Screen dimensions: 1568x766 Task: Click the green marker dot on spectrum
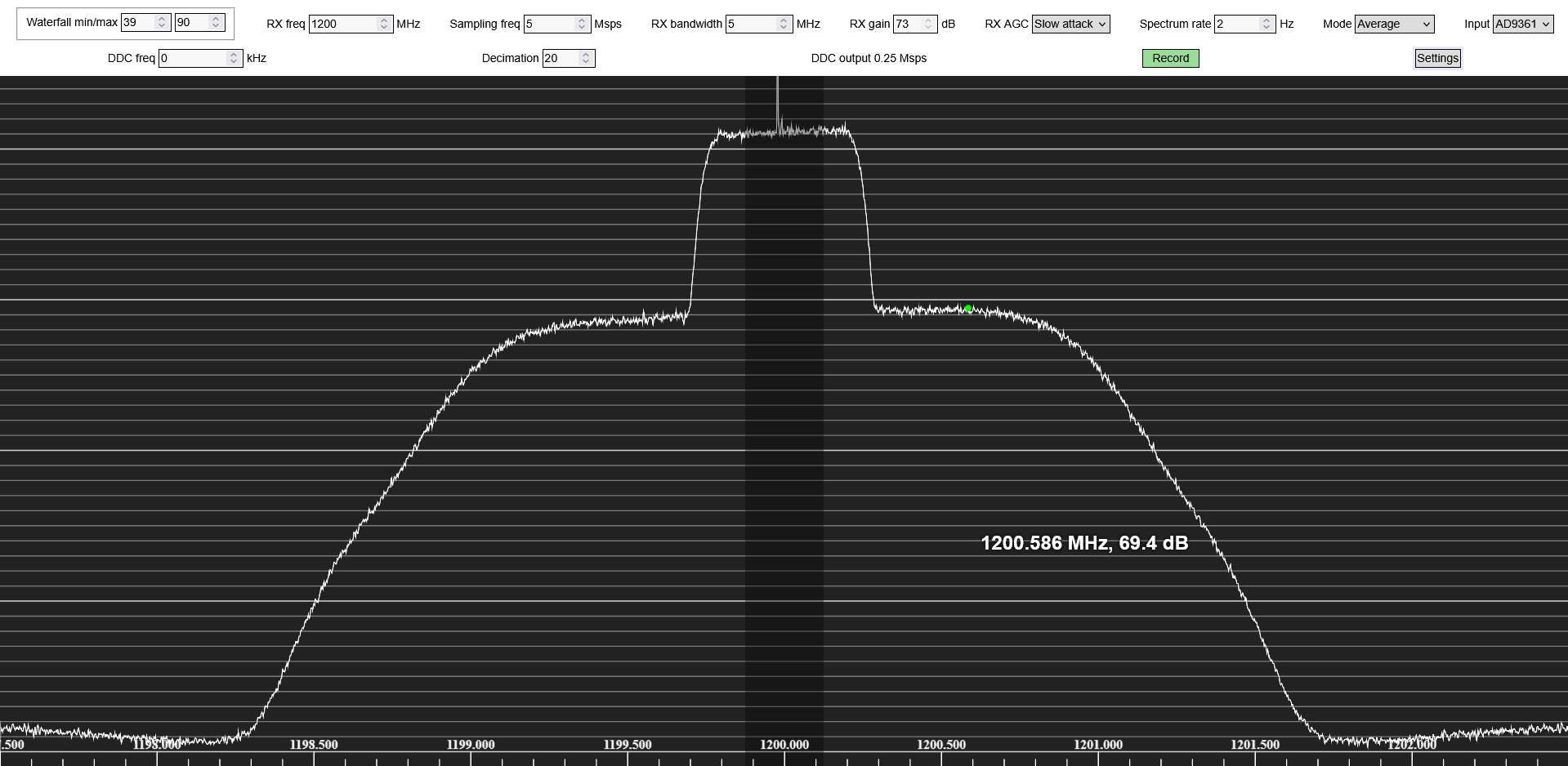click(968, 309)
